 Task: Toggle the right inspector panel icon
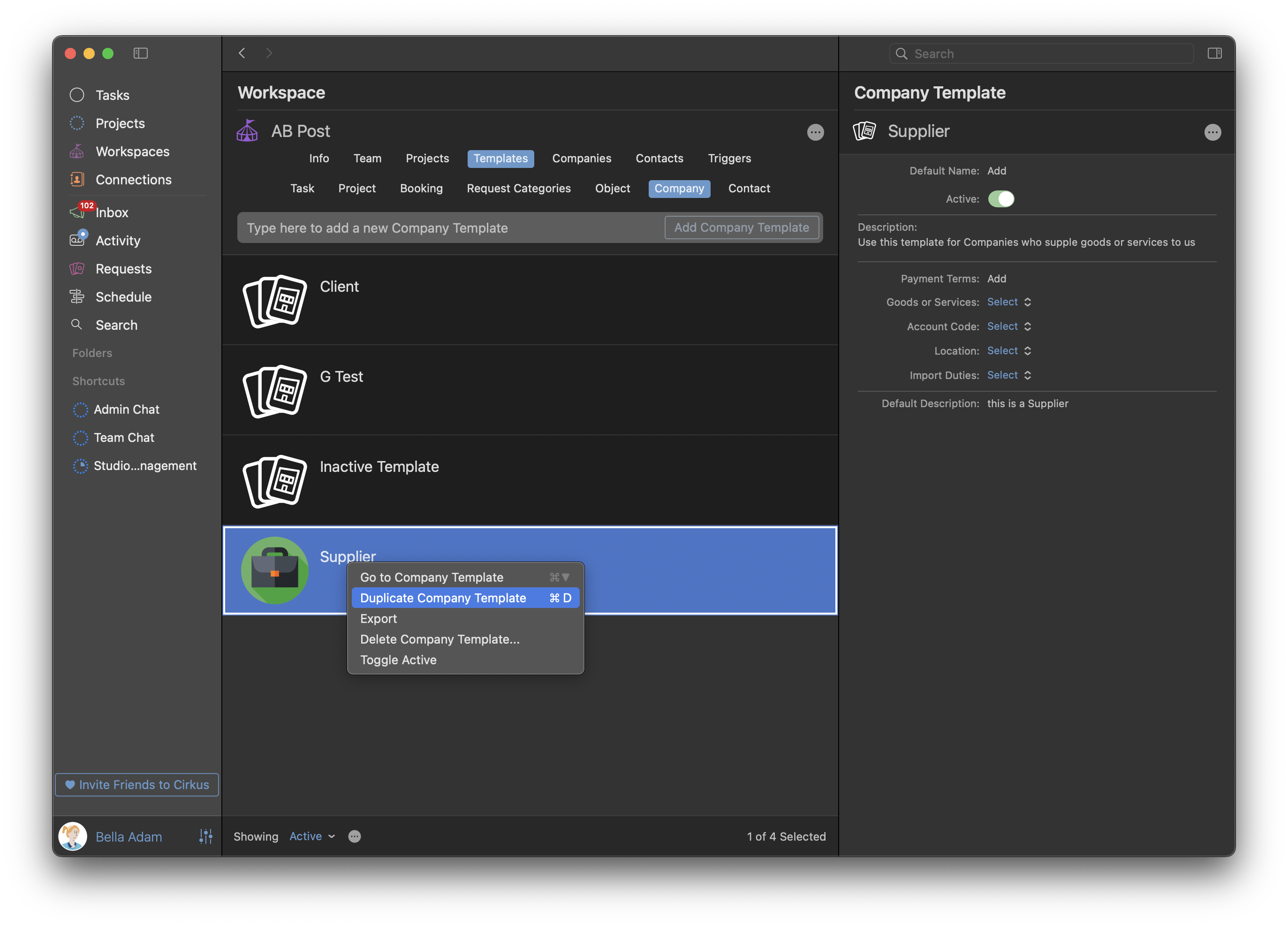(x=1214, y=53)
